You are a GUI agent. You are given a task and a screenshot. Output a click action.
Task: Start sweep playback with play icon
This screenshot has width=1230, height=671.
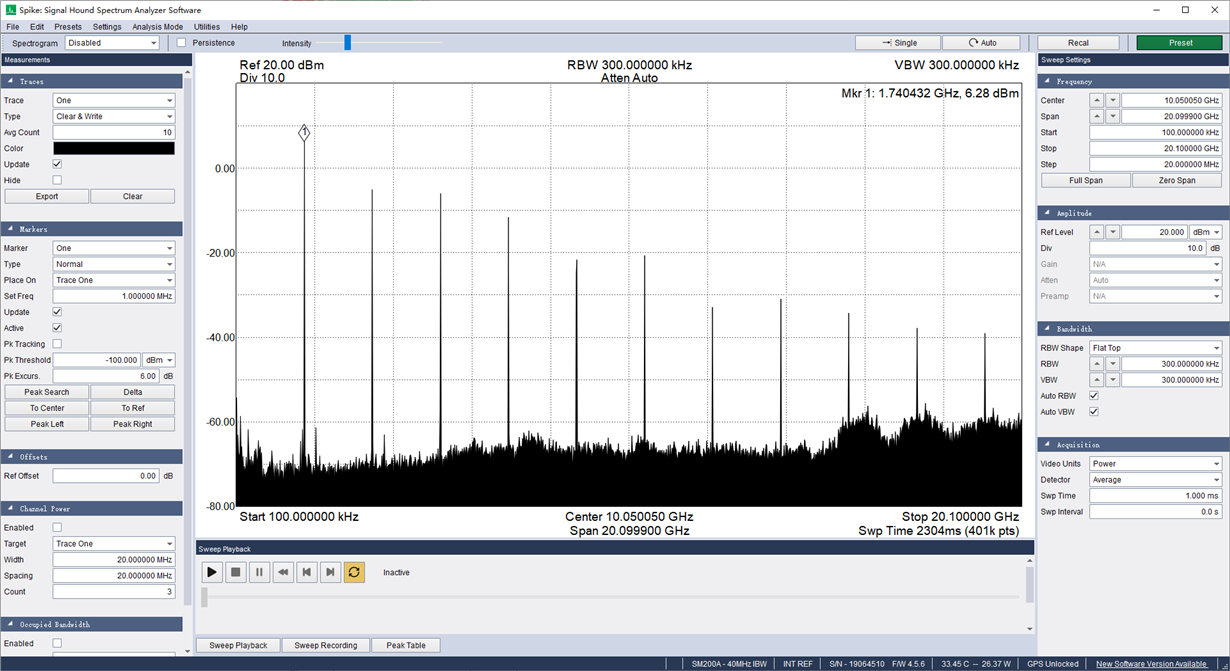pos(212,572)
